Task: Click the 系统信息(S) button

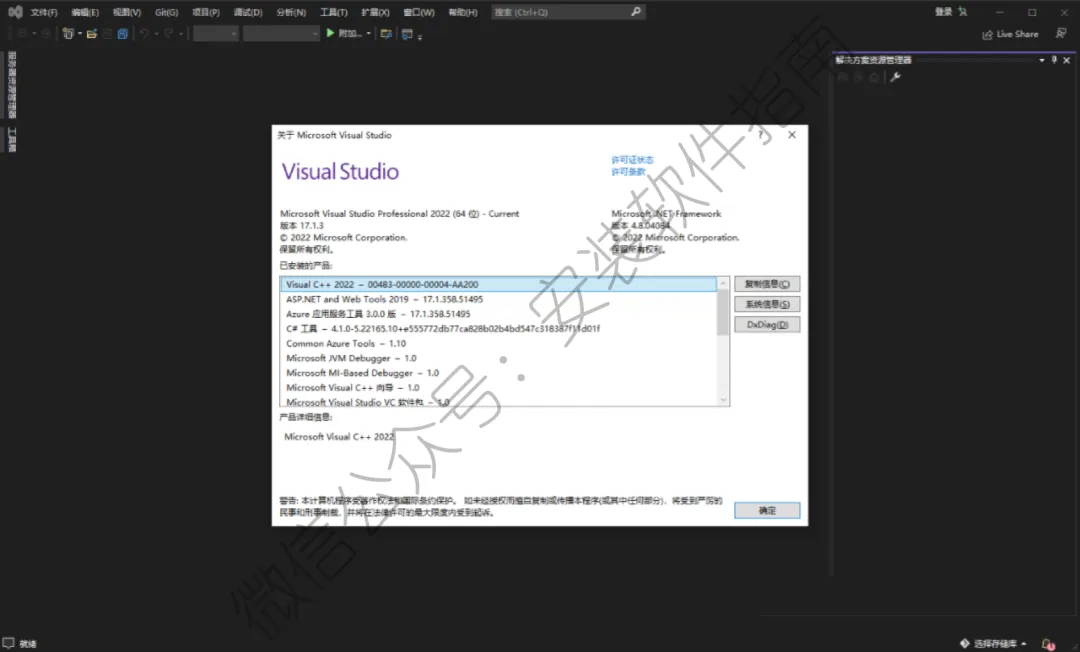Action: [x=767, y=304]
